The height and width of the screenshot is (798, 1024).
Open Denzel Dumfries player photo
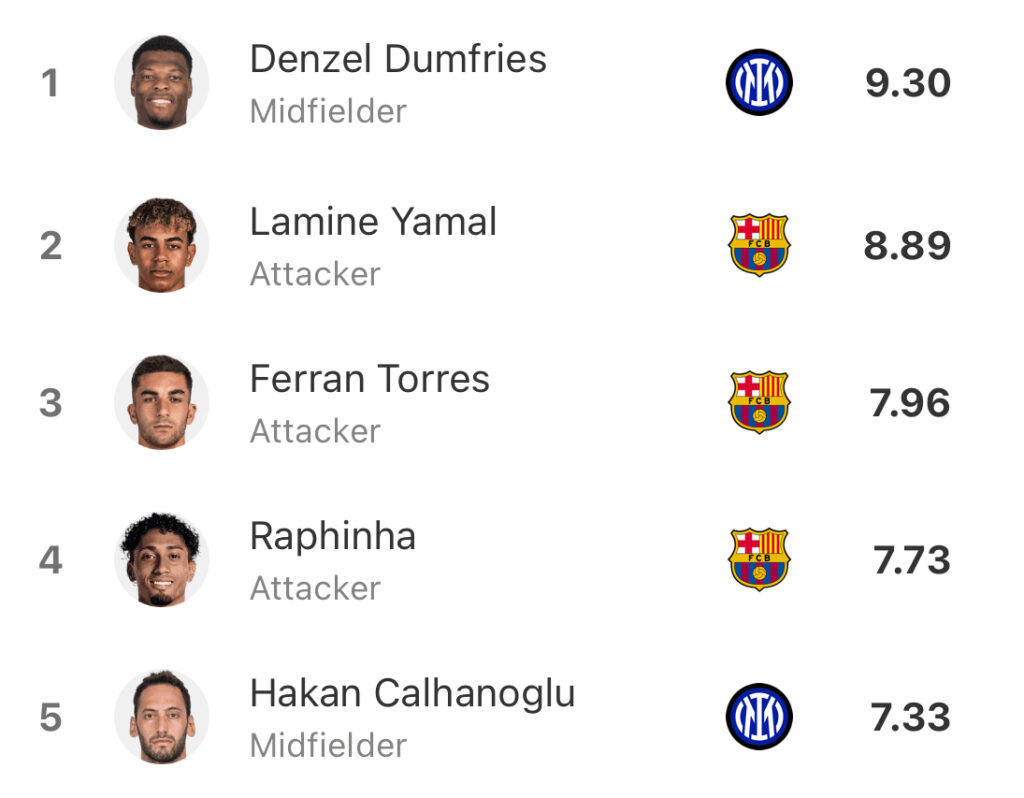[x=161, y=82]
